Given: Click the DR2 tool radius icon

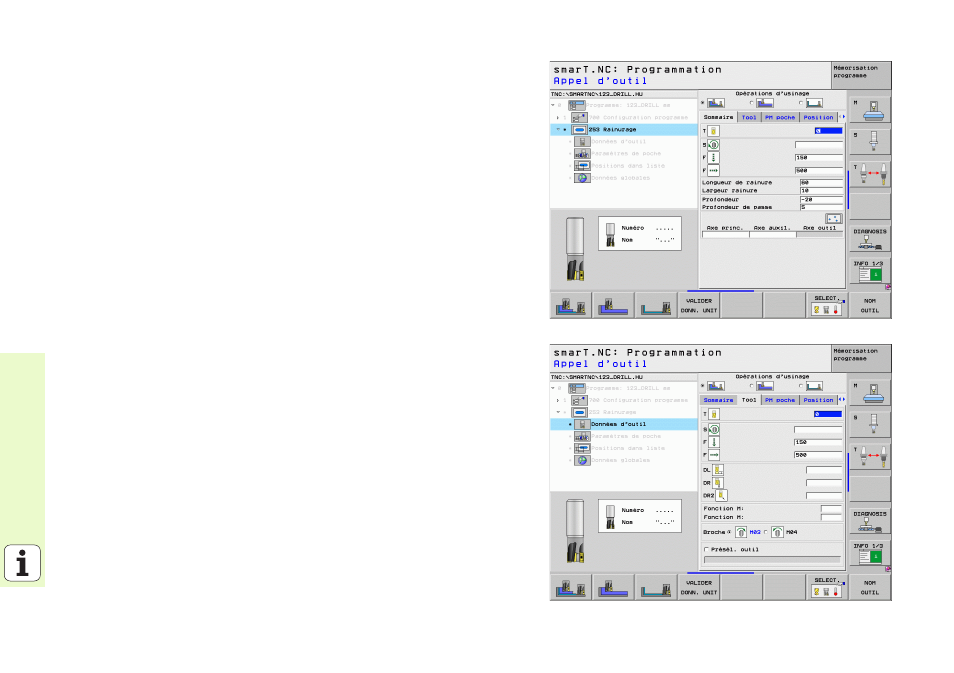Looking at the screenshot, I should pyautogui.click(x=722, y=496).
